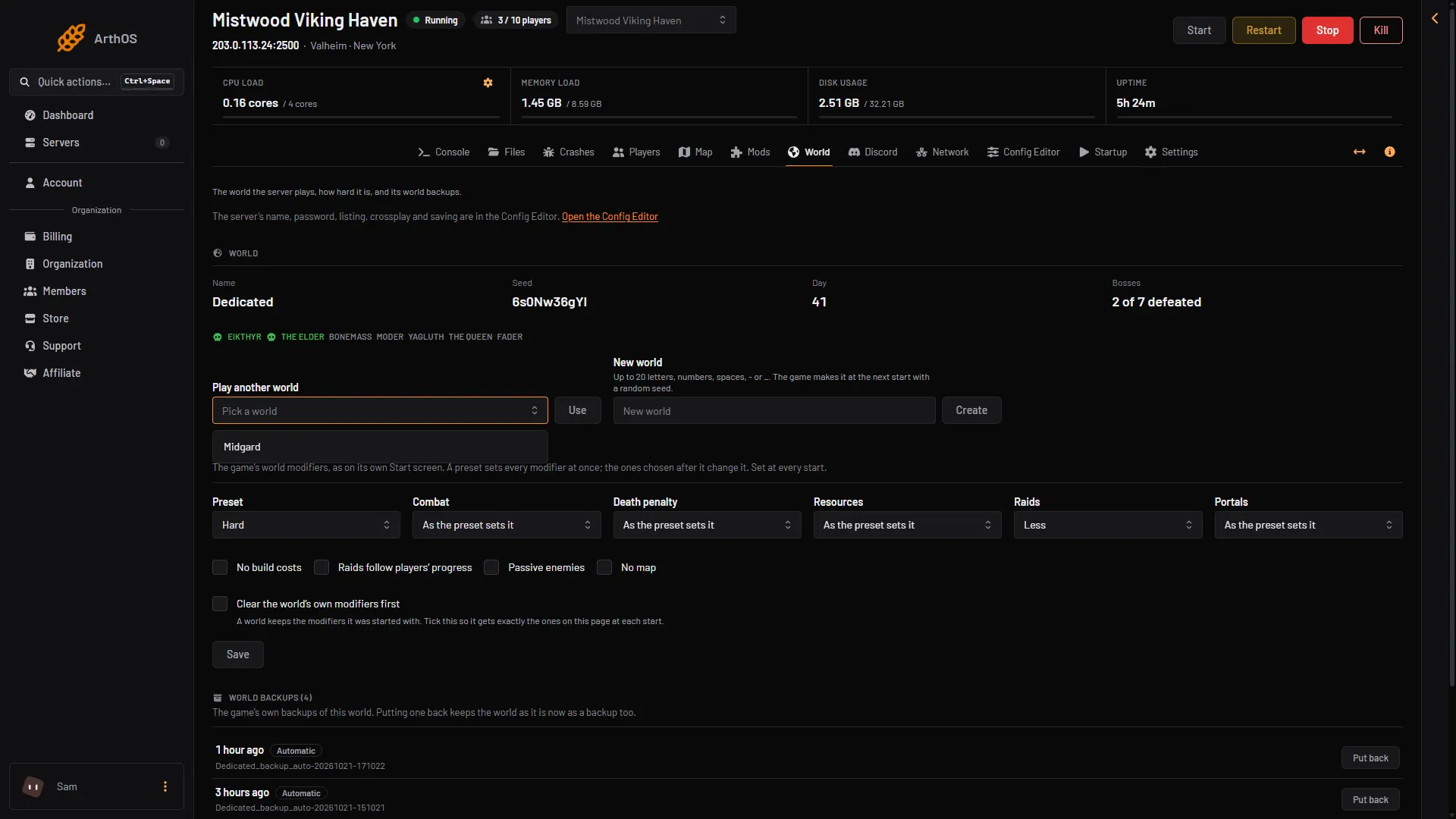
Task: Click Sam's avatar image
Action: click(33, 786)
